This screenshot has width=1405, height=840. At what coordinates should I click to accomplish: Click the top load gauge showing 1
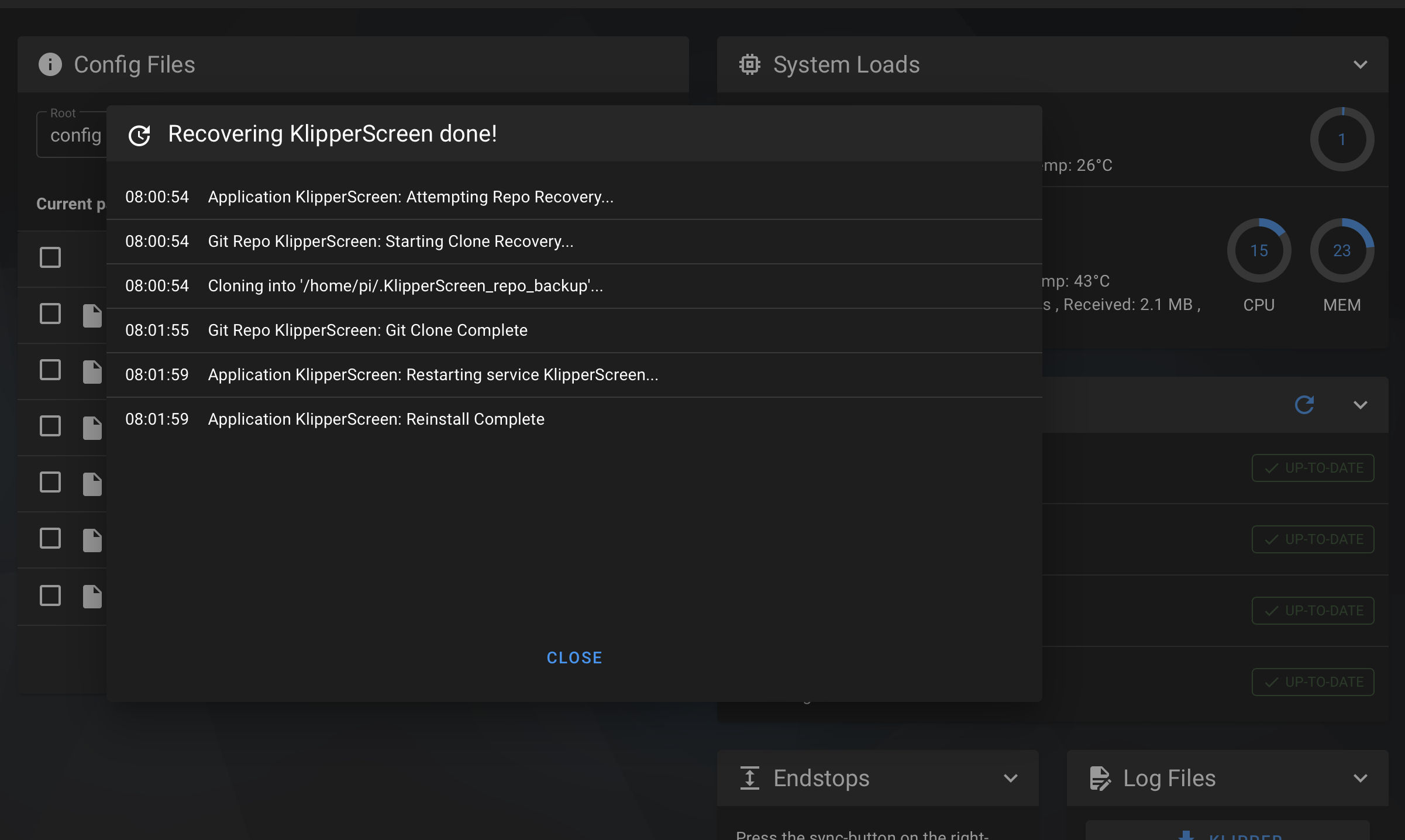click(1342, 139)
